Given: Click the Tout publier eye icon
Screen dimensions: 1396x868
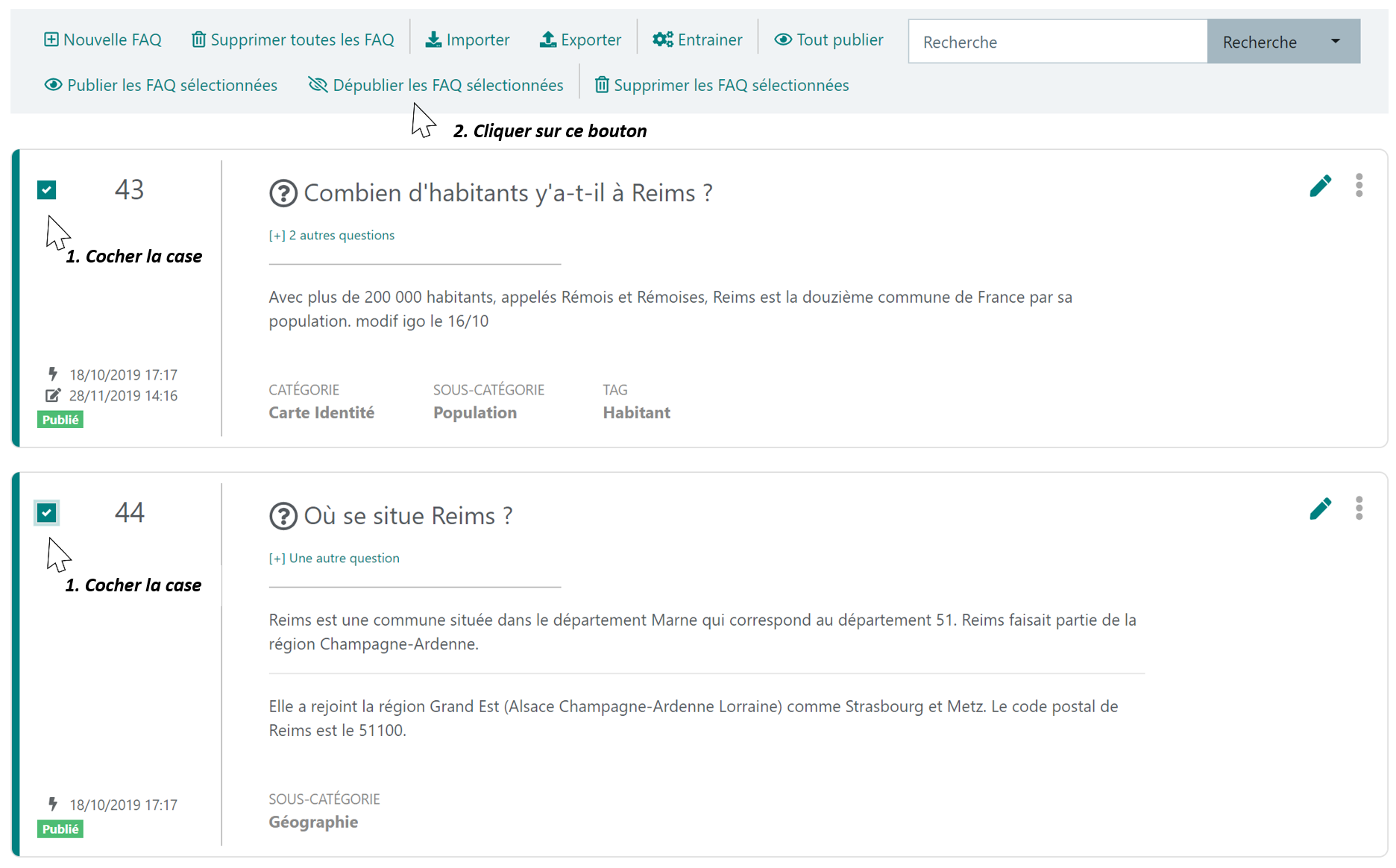Looking at the screenshot, I should (783, 40).
